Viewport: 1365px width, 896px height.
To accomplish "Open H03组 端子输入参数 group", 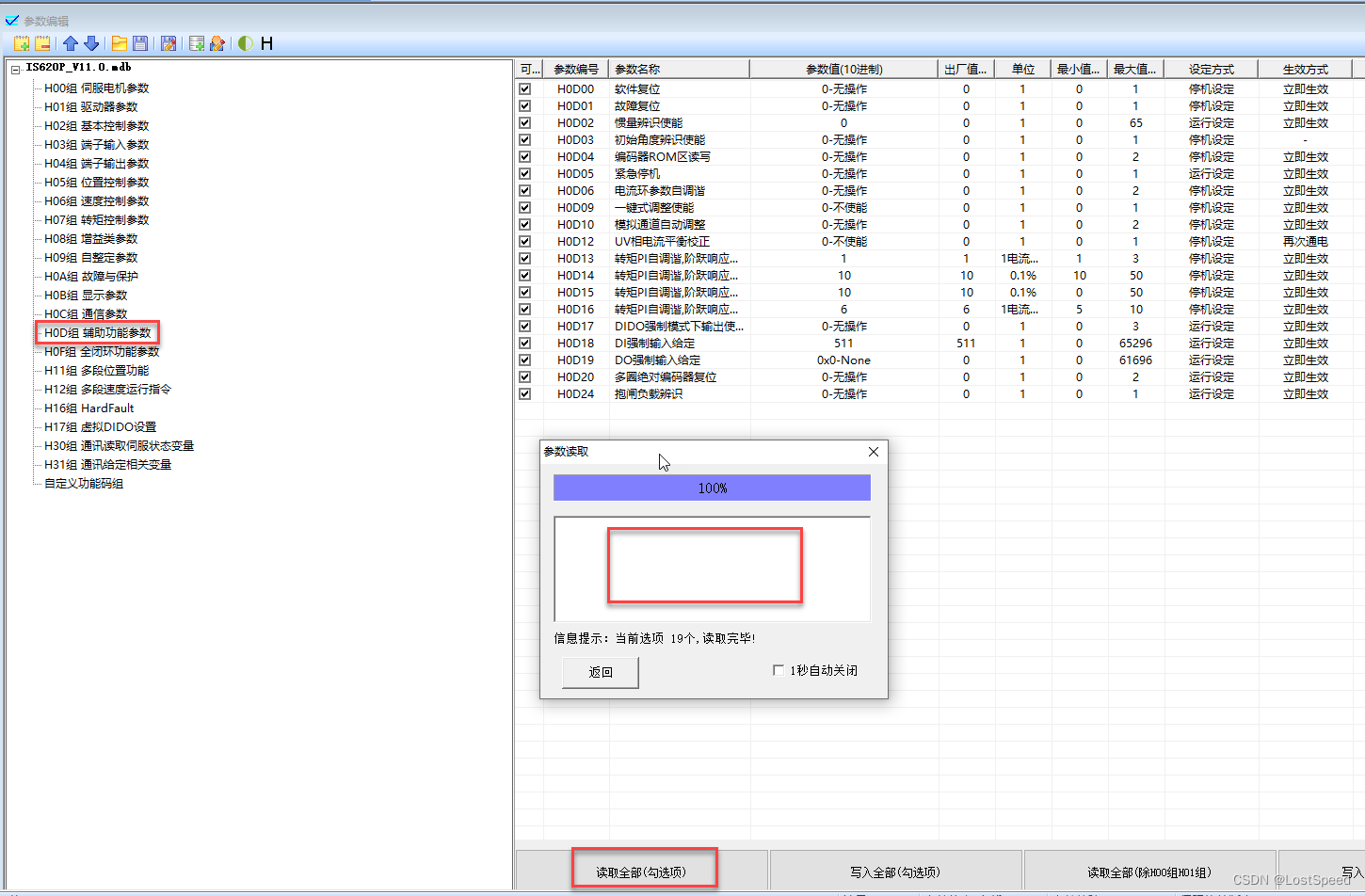I will (96, 145).
